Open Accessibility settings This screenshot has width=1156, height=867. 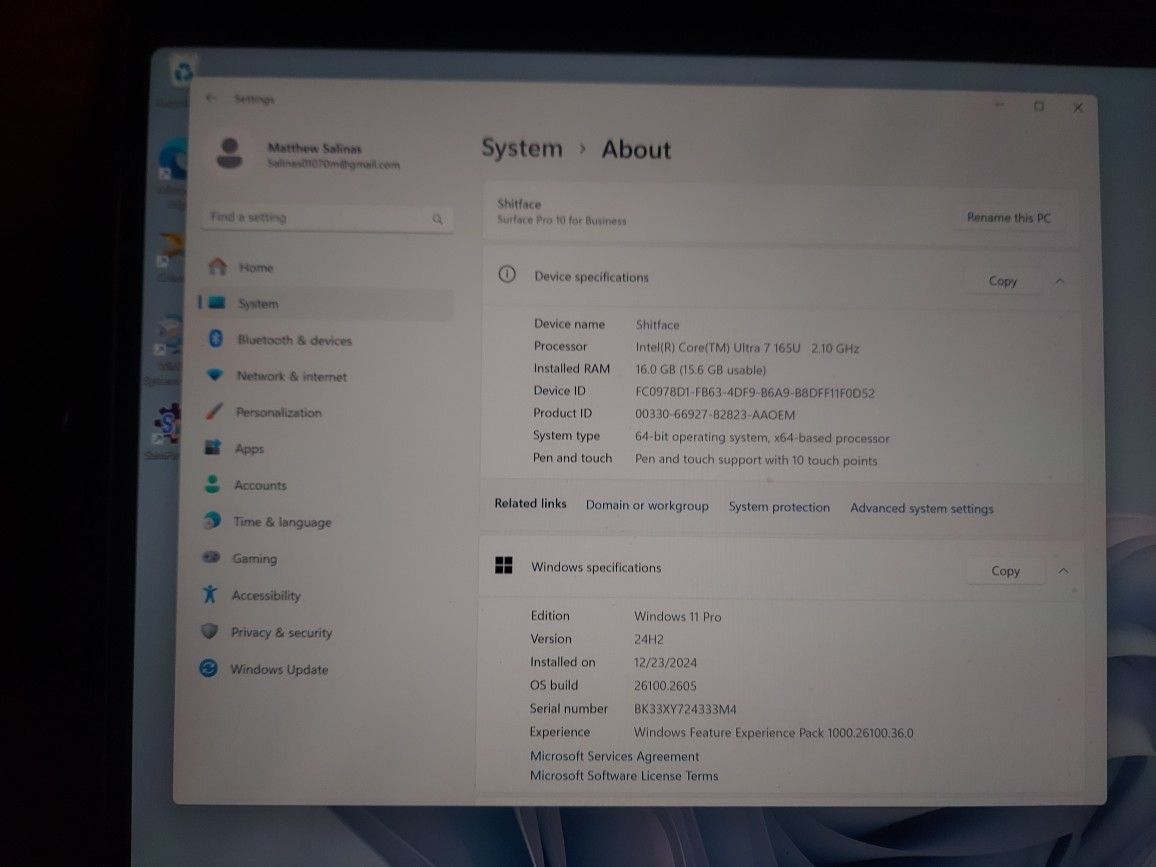click(x=266, y=595)
